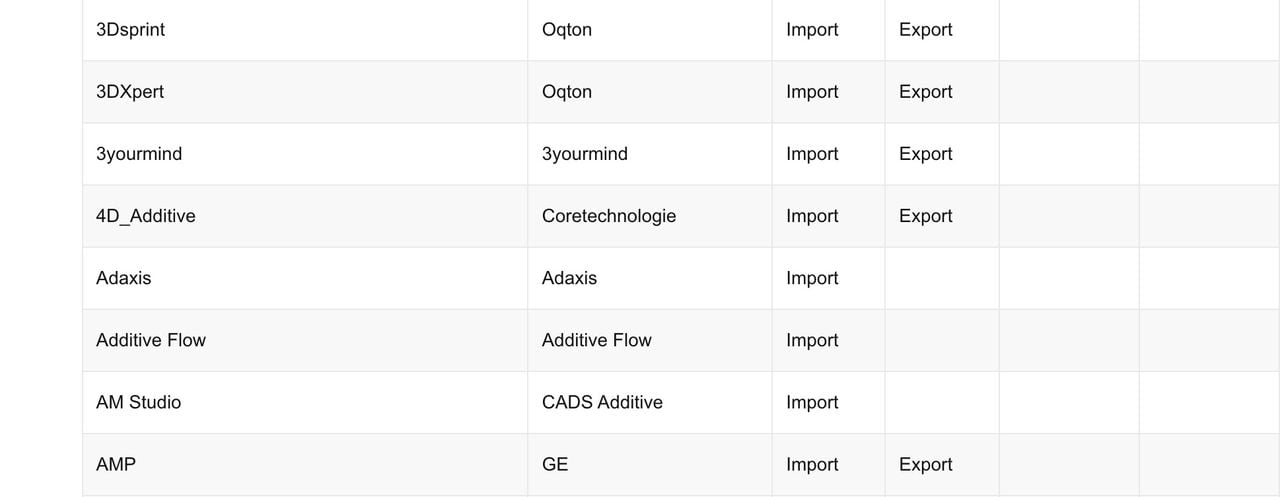Click Export in the 3Dsprint row
The height and width of the screenshot is (497, 1280).
925,30
